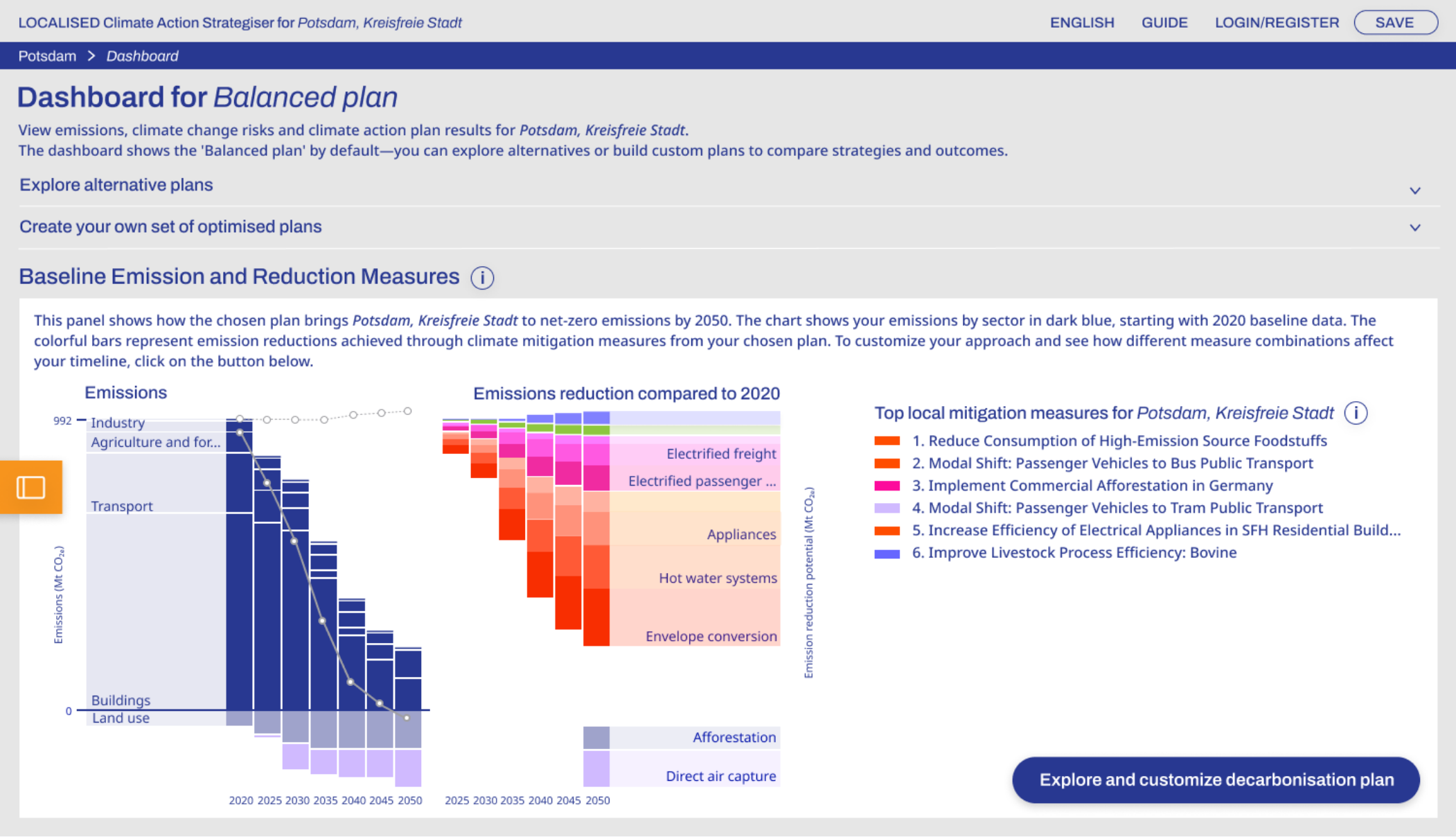Viewport: 1456px width, 837px height.
Task: Open the orange sidebar panel icon
Action: click(30, 487)
